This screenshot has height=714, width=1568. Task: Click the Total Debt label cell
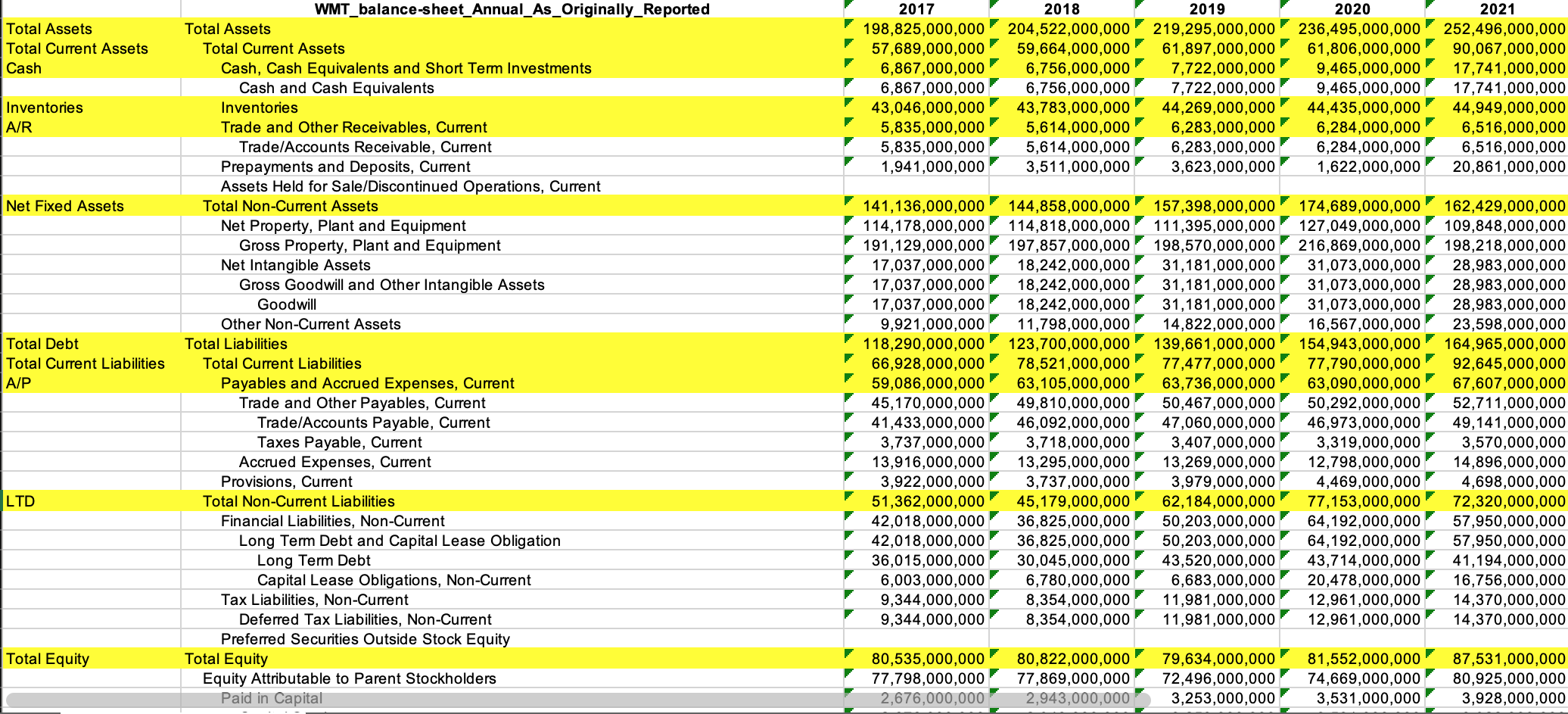point(91,344)
